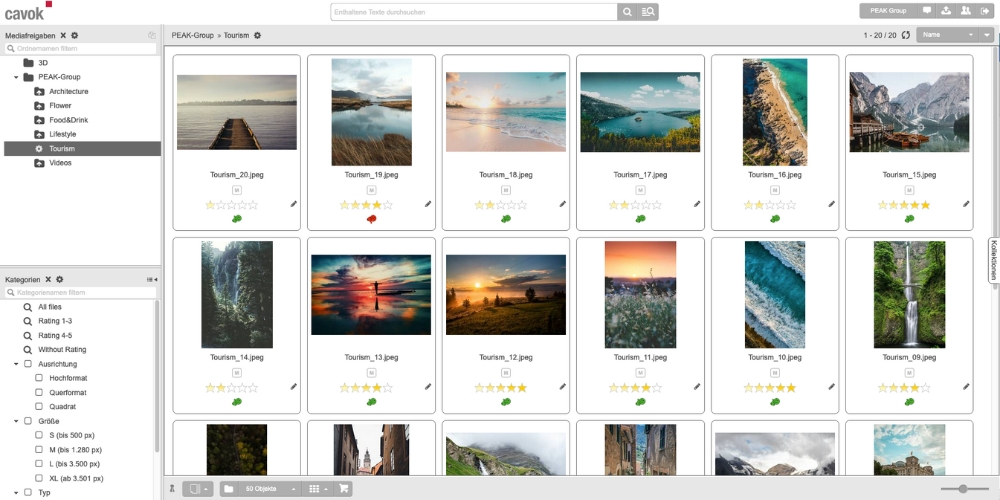Click the sort direction arrow beside Name
This screenshot has height=500, width=1000.
987,35
